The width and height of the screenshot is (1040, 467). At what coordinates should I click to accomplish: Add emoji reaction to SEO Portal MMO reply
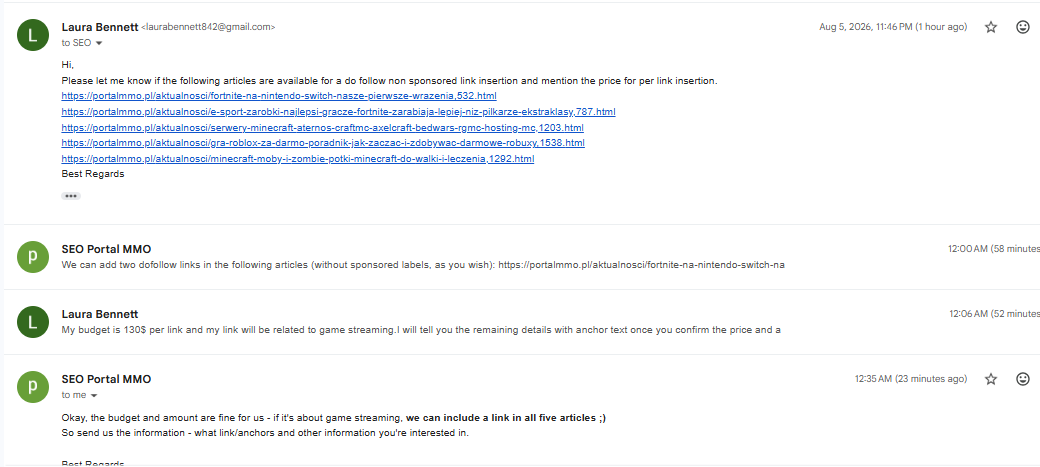coord(1023,379)
